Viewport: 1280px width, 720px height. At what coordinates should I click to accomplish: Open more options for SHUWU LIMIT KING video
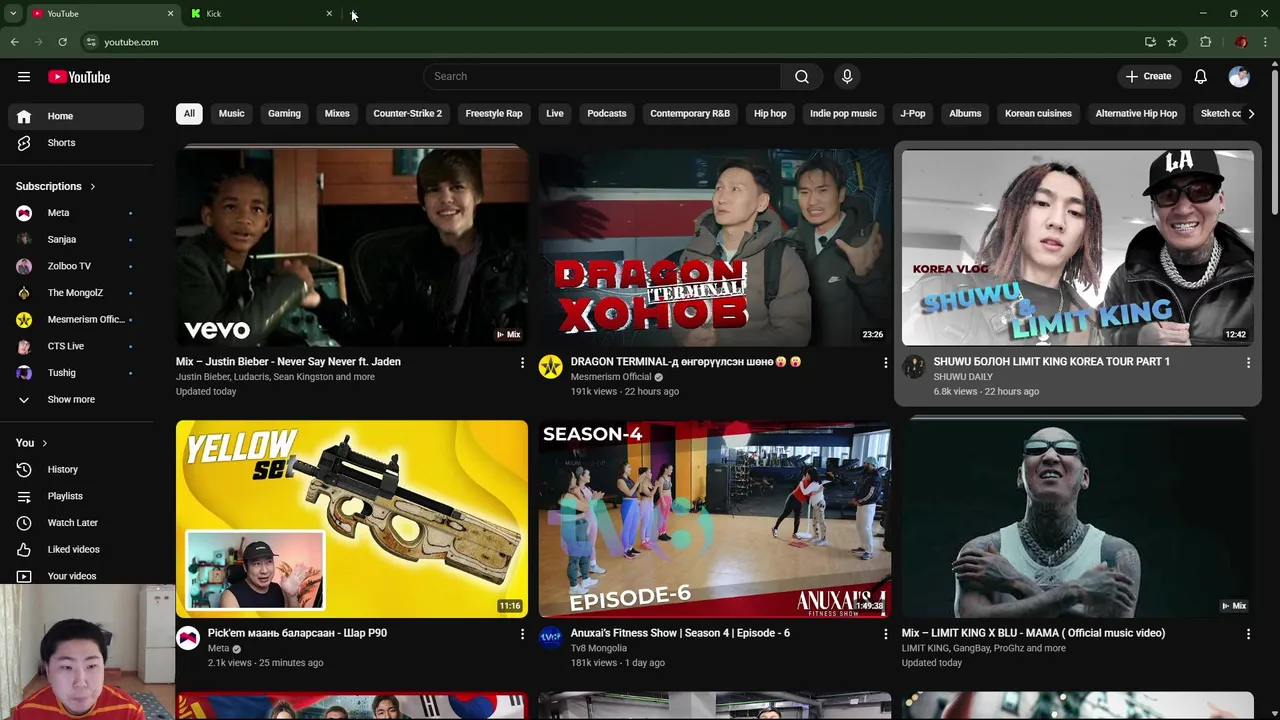[1248, 363]
